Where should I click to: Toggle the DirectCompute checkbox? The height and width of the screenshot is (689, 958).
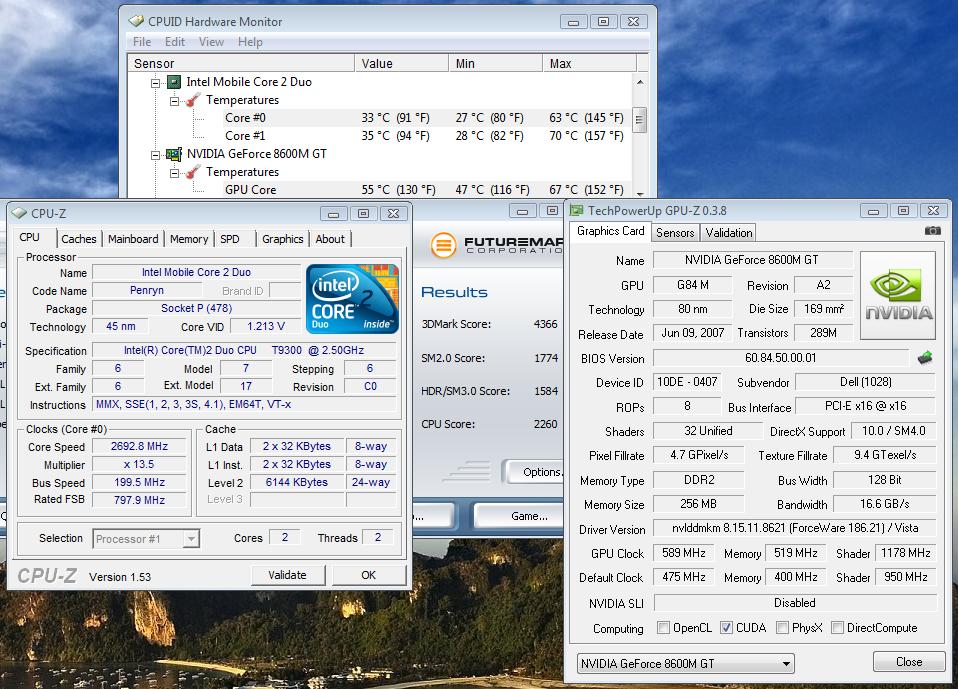pos(837,627)
